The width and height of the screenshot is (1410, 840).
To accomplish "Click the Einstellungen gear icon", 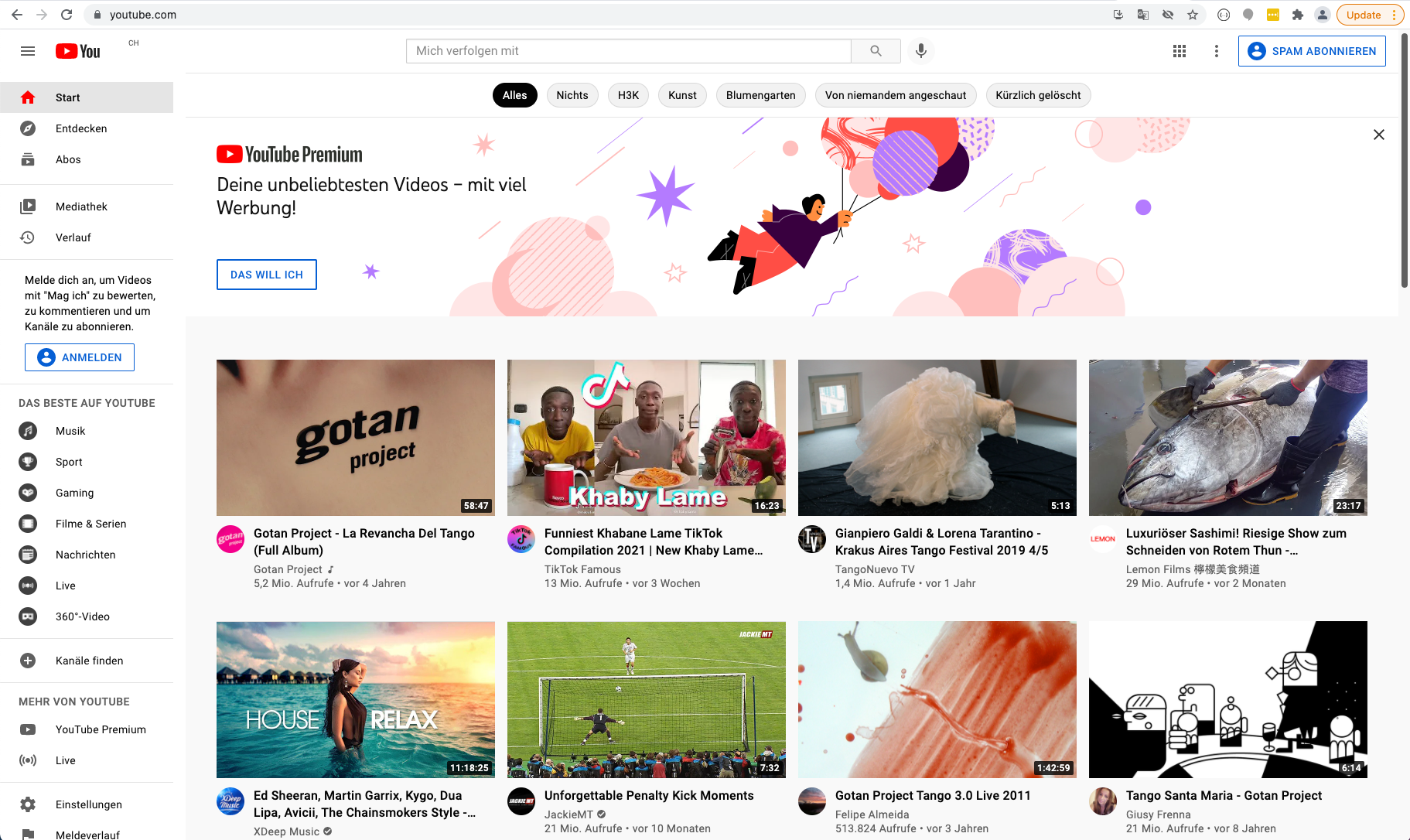I will [28, 804].
